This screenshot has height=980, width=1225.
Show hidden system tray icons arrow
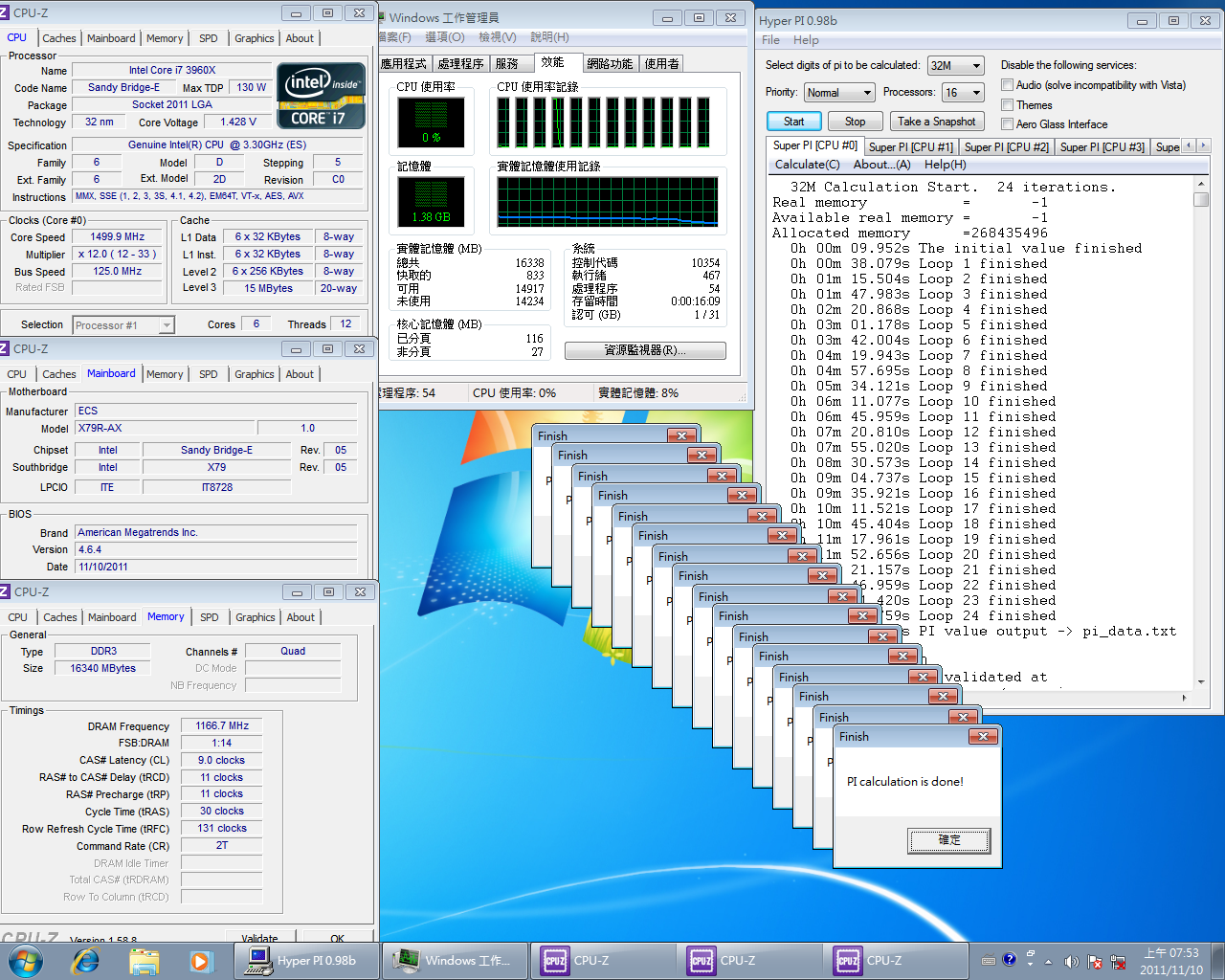[x=1048, y=962]
